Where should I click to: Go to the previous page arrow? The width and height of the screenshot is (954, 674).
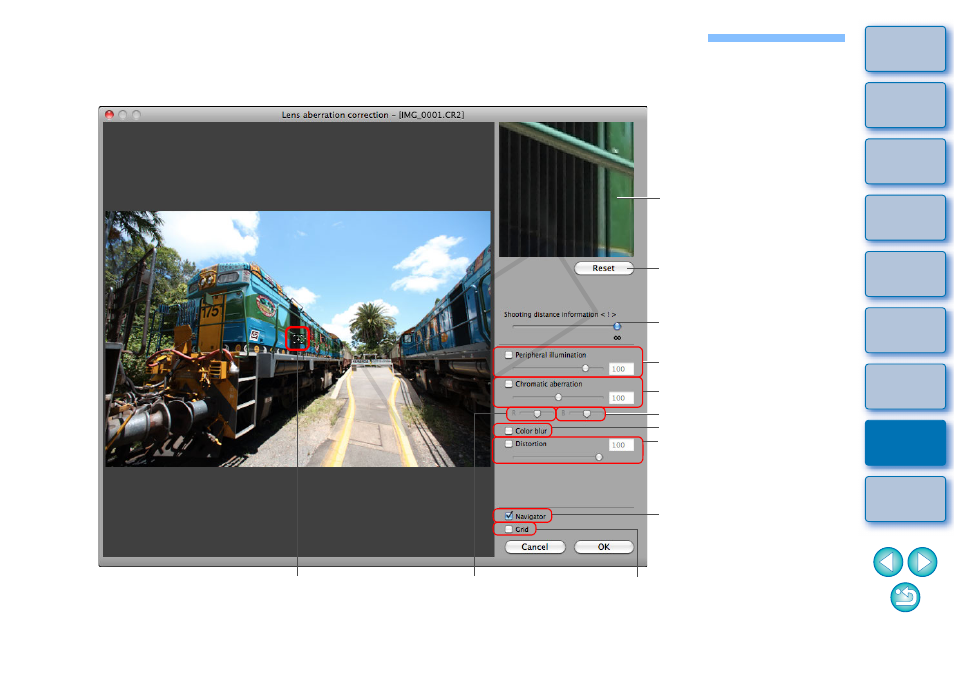click(888, 561)
